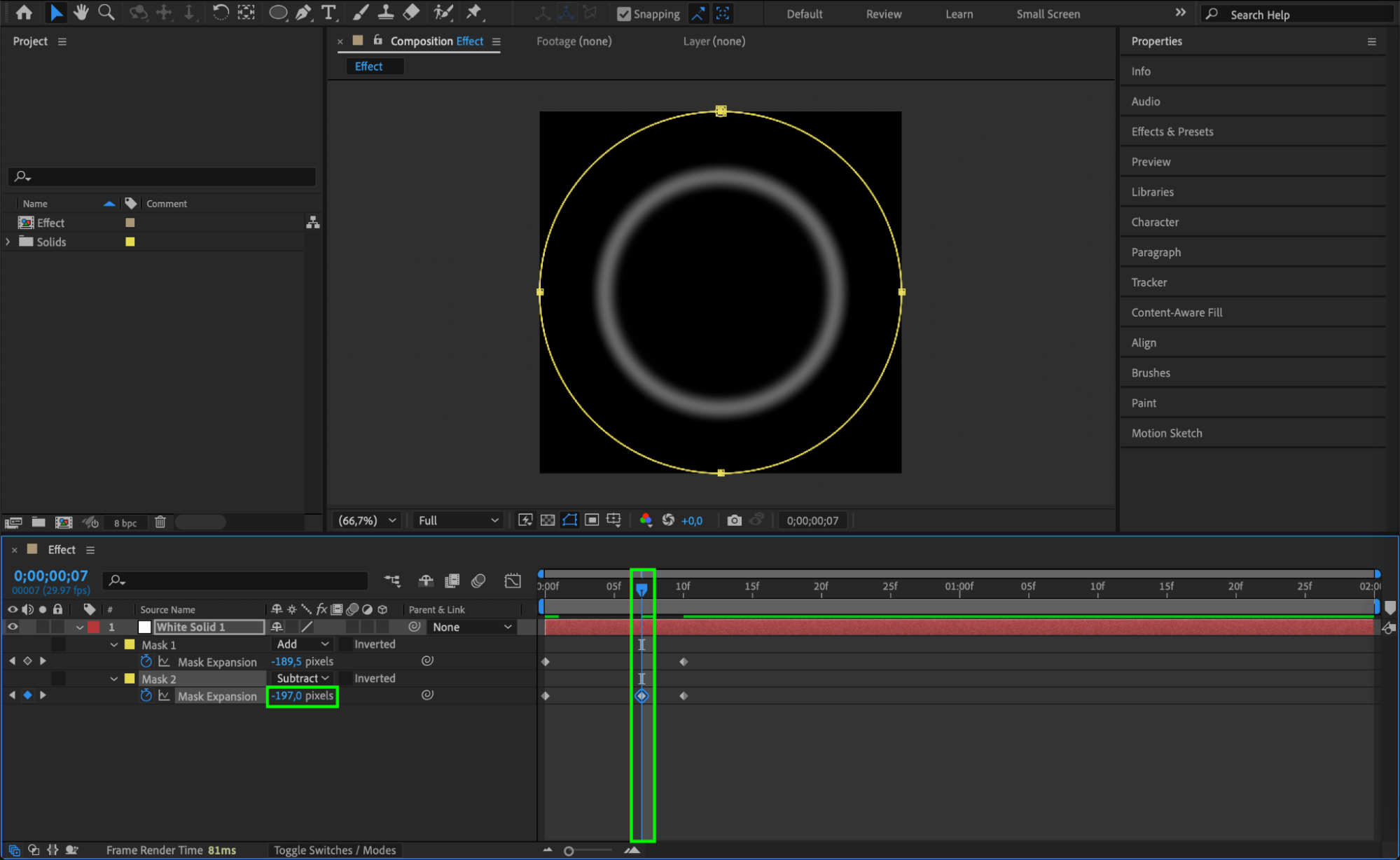1400x860 pixels.
Task: Open the Full resolution dropdown
Action: coord(457,520)
